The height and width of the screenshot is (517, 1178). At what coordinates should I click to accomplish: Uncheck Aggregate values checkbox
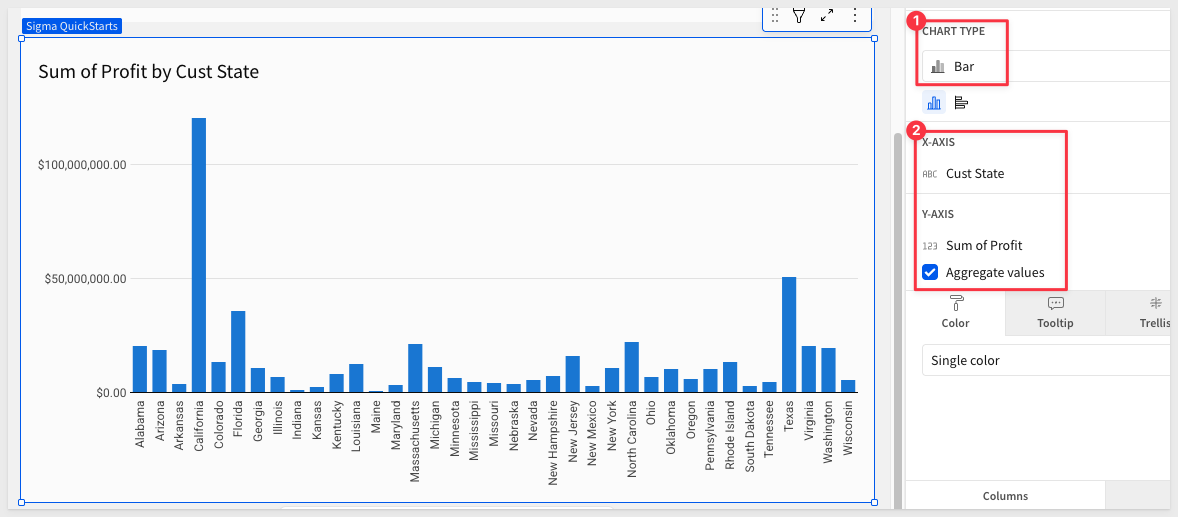(x=930, y=272)
